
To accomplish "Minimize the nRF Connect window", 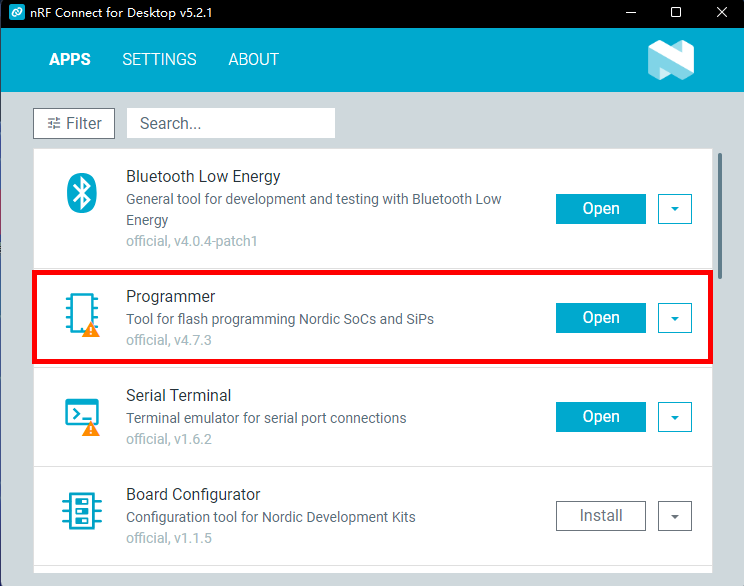I will click(x=631, y=12).
